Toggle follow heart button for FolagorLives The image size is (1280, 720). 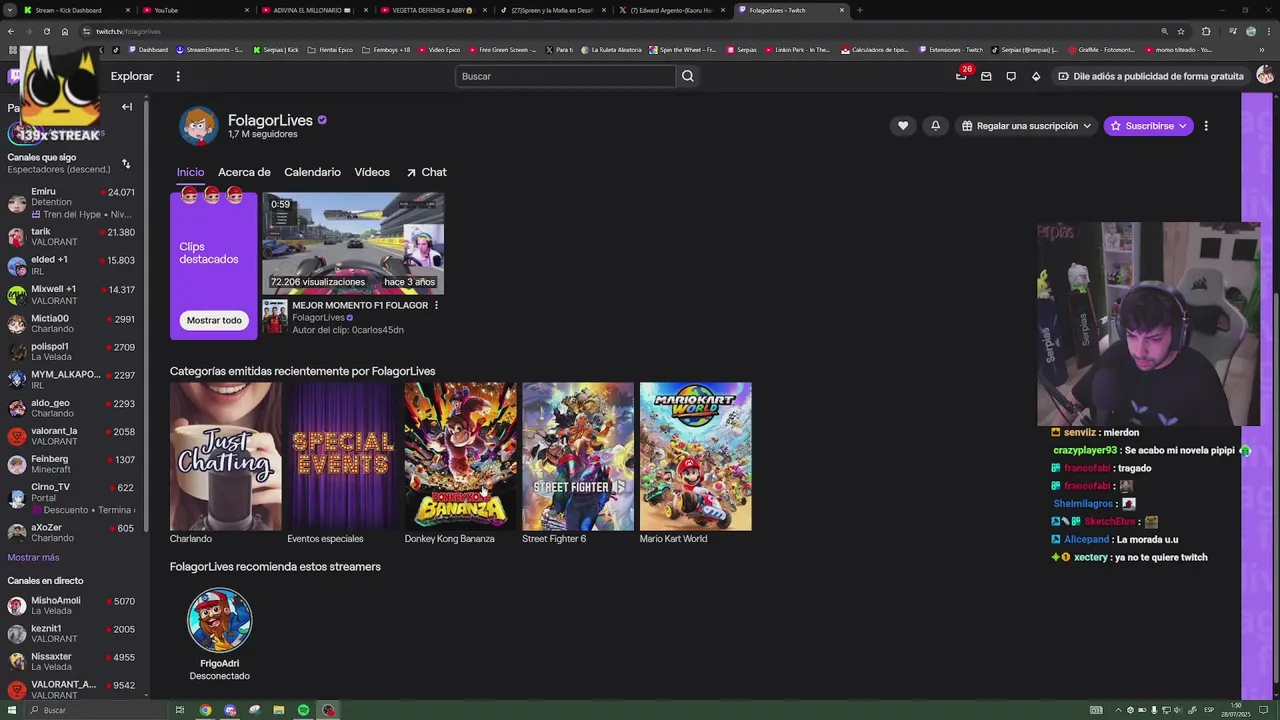[903, 126]
